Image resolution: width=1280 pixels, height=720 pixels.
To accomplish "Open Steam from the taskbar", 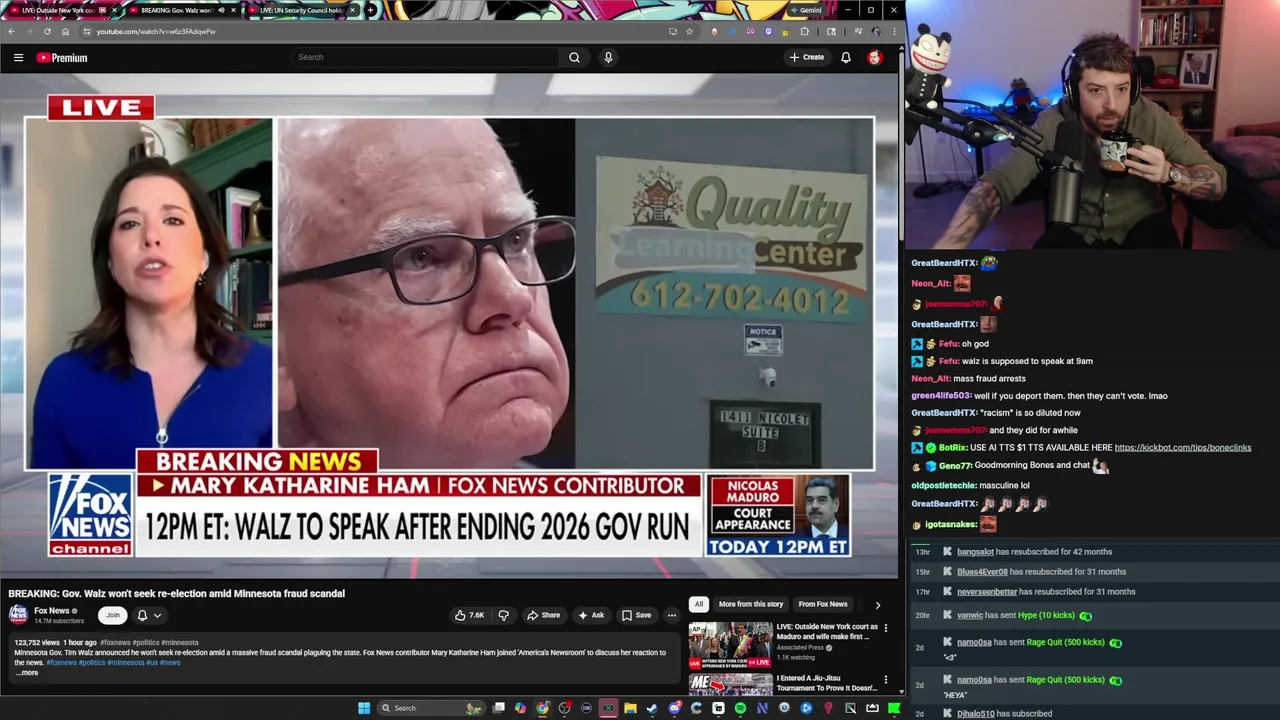I will click(x=652, y=708).
